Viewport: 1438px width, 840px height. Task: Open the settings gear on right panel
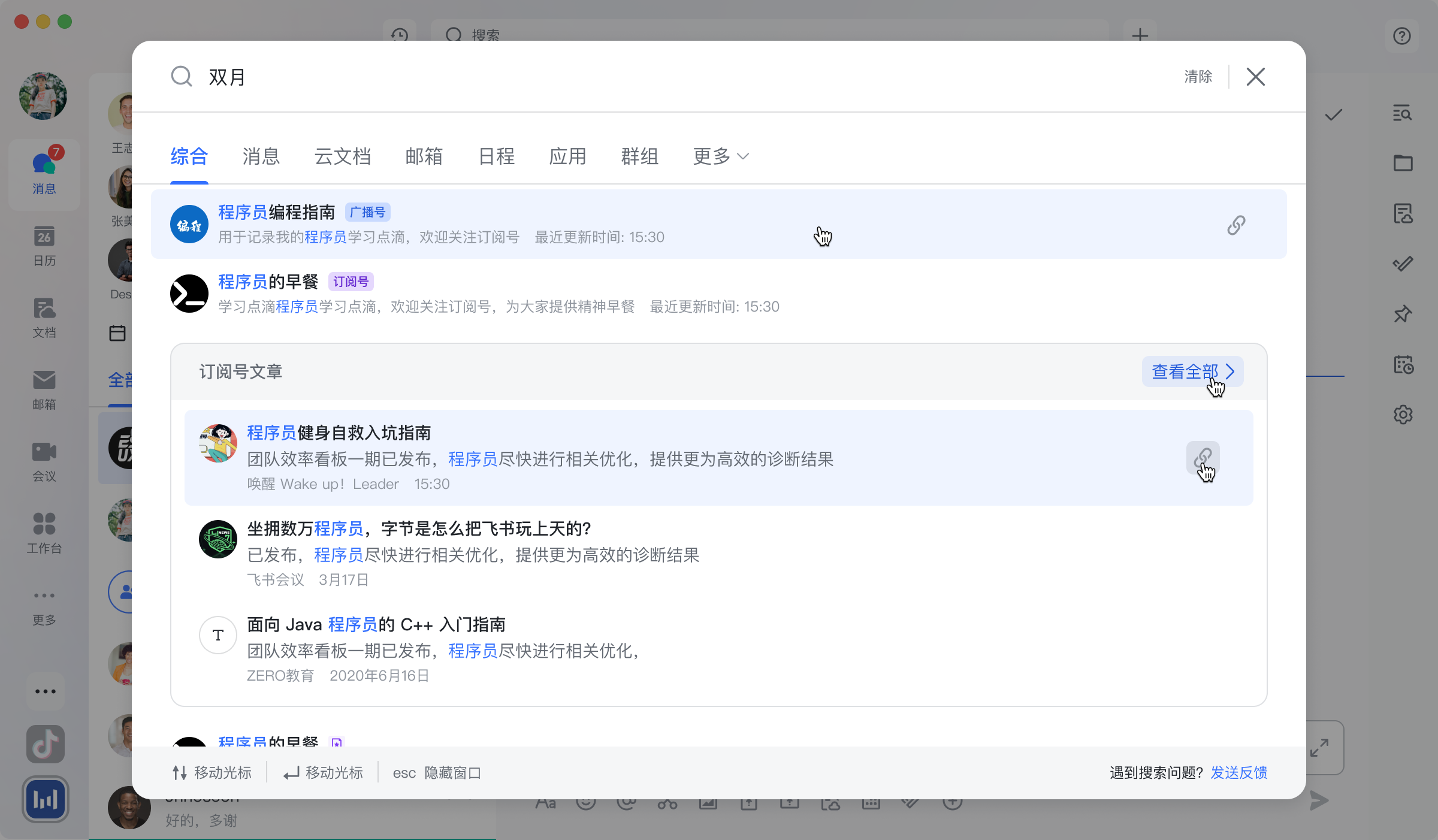1403,415
